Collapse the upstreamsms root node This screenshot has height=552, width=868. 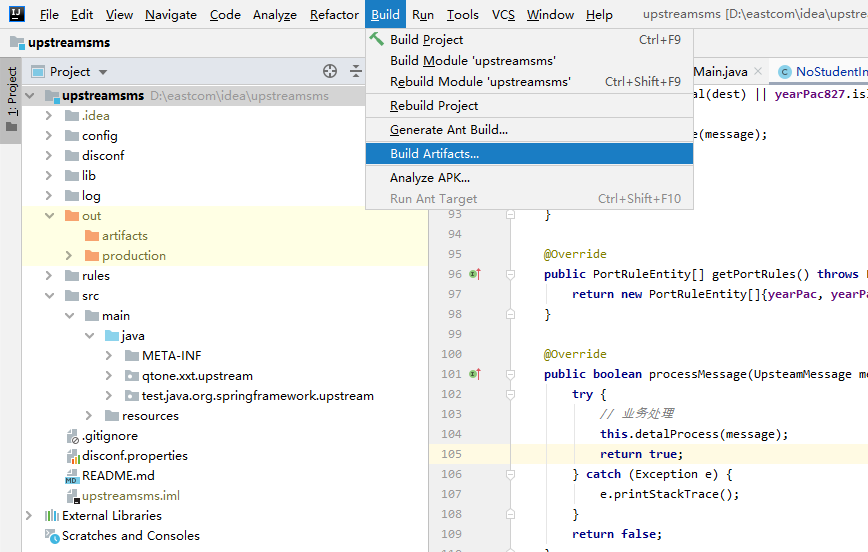[x=30, y=96]
